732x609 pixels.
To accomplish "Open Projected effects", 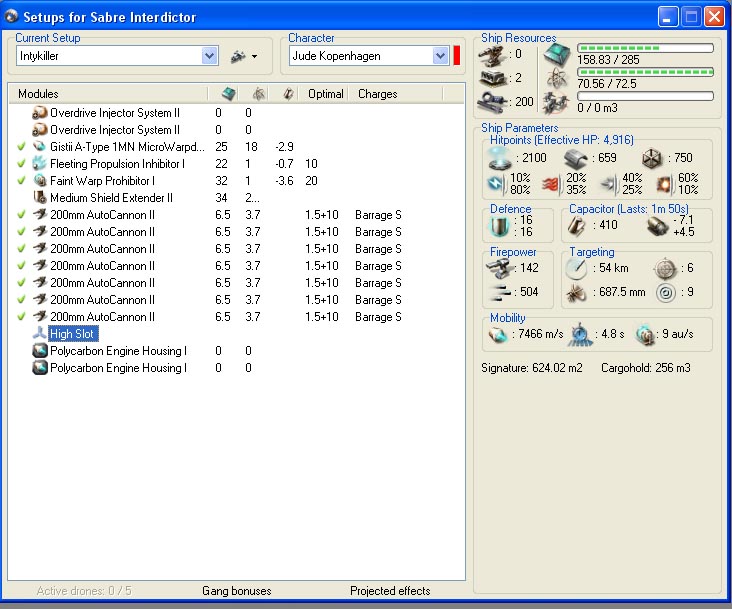I will point(390,591).
